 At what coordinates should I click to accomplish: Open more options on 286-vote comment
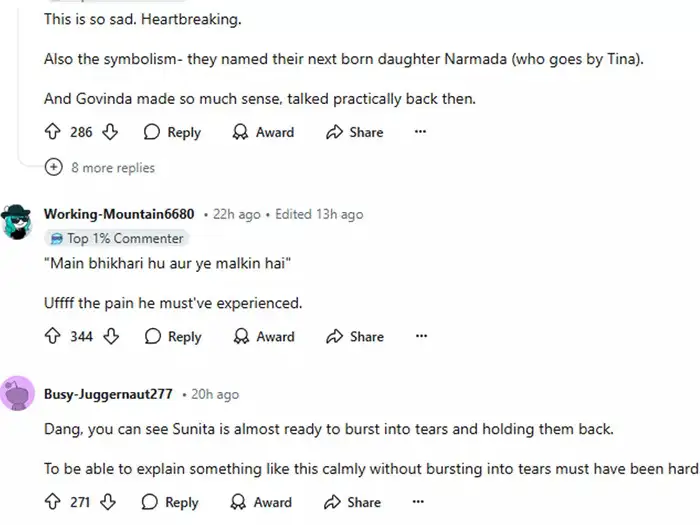[x=420, y=132]
